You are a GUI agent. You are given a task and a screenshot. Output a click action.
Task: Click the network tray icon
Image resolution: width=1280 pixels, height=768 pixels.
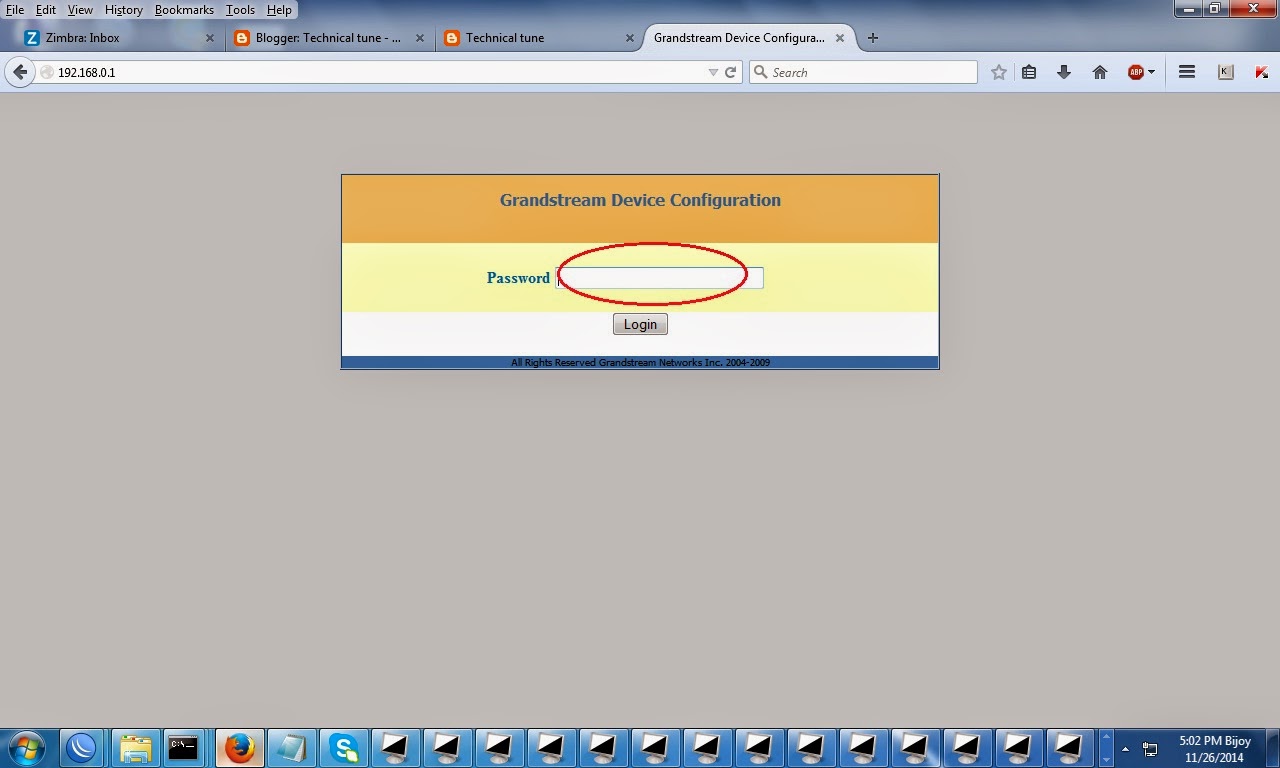coord(1150,748)
